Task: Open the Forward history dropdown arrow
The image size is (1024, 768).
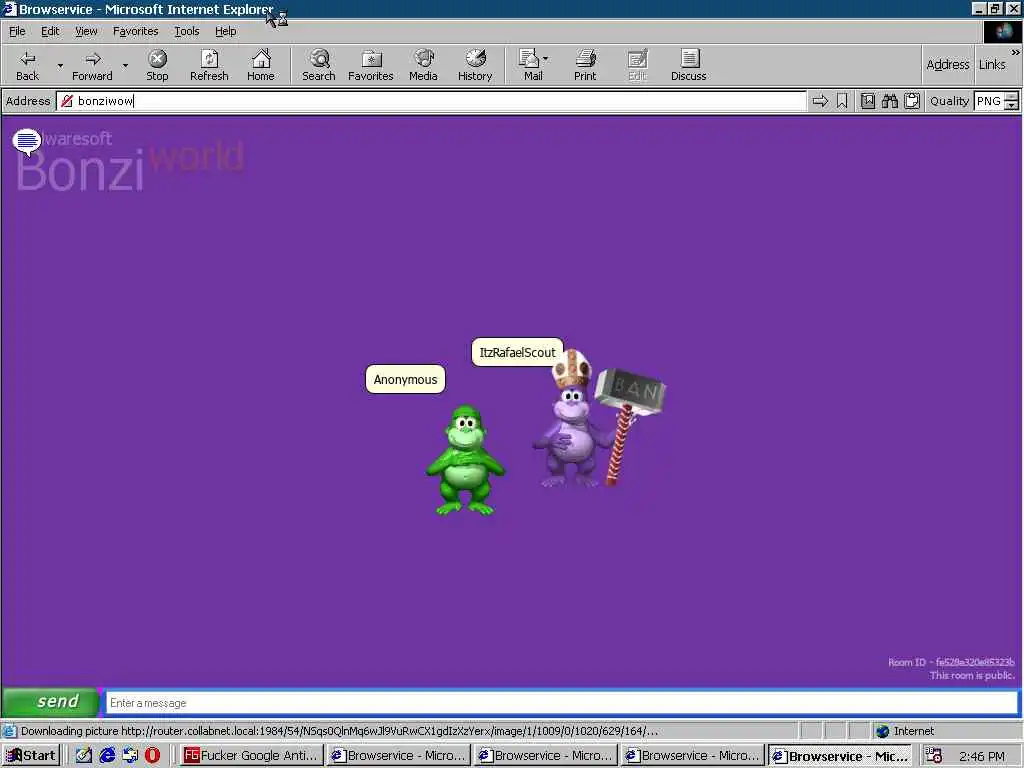Action: 125,65
